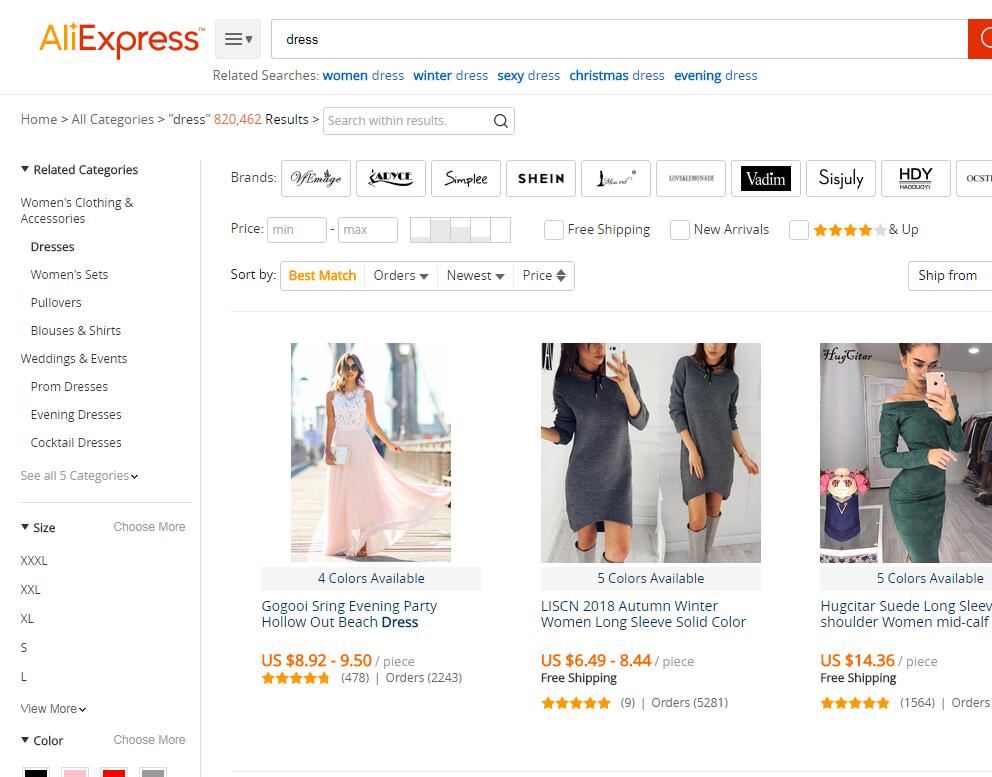Open the Prom Dresses category
Screen dimensions: 992x777
point(70,387)
